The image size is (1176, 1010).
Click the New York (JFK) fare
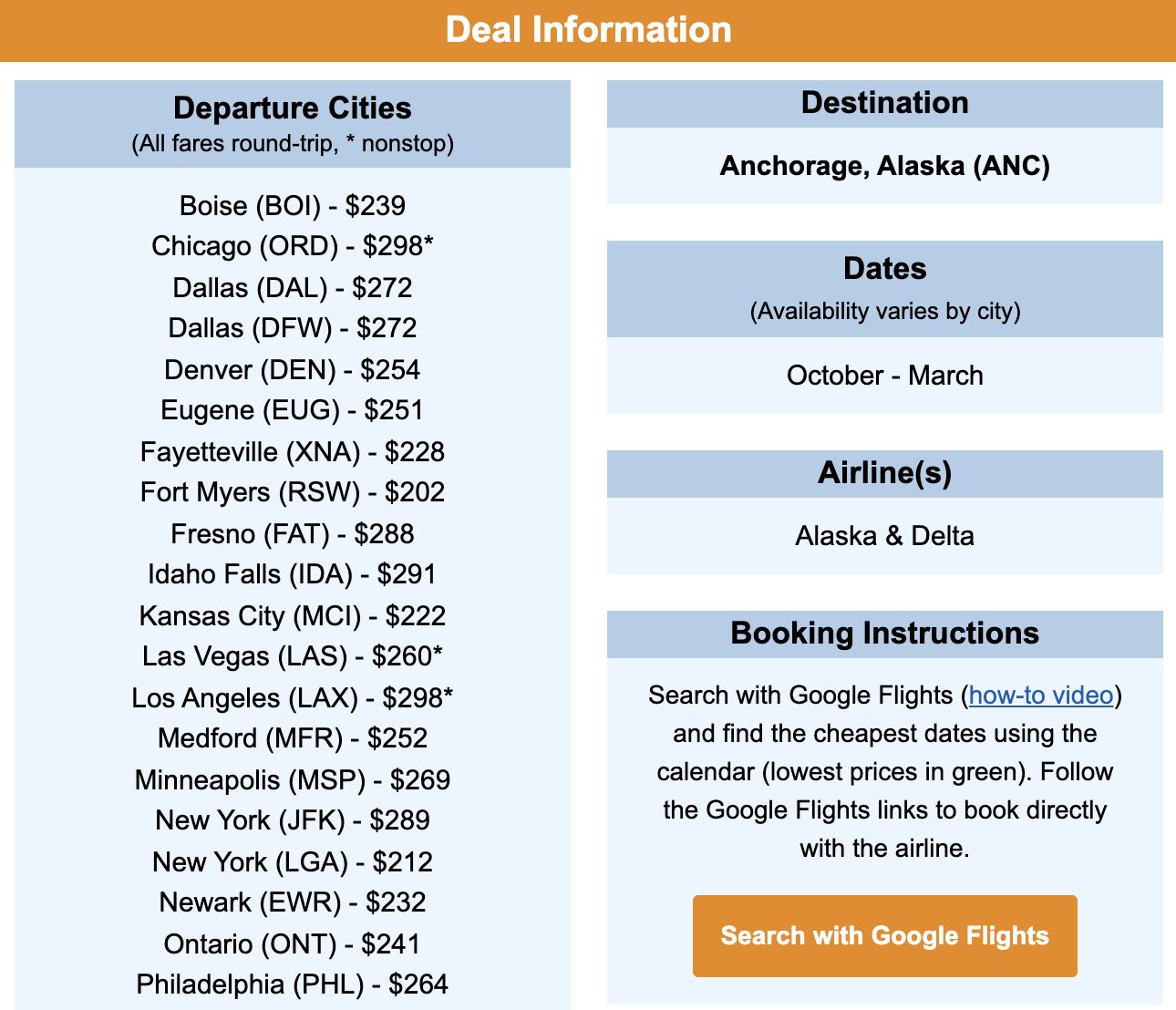click(x=292, y=819)
